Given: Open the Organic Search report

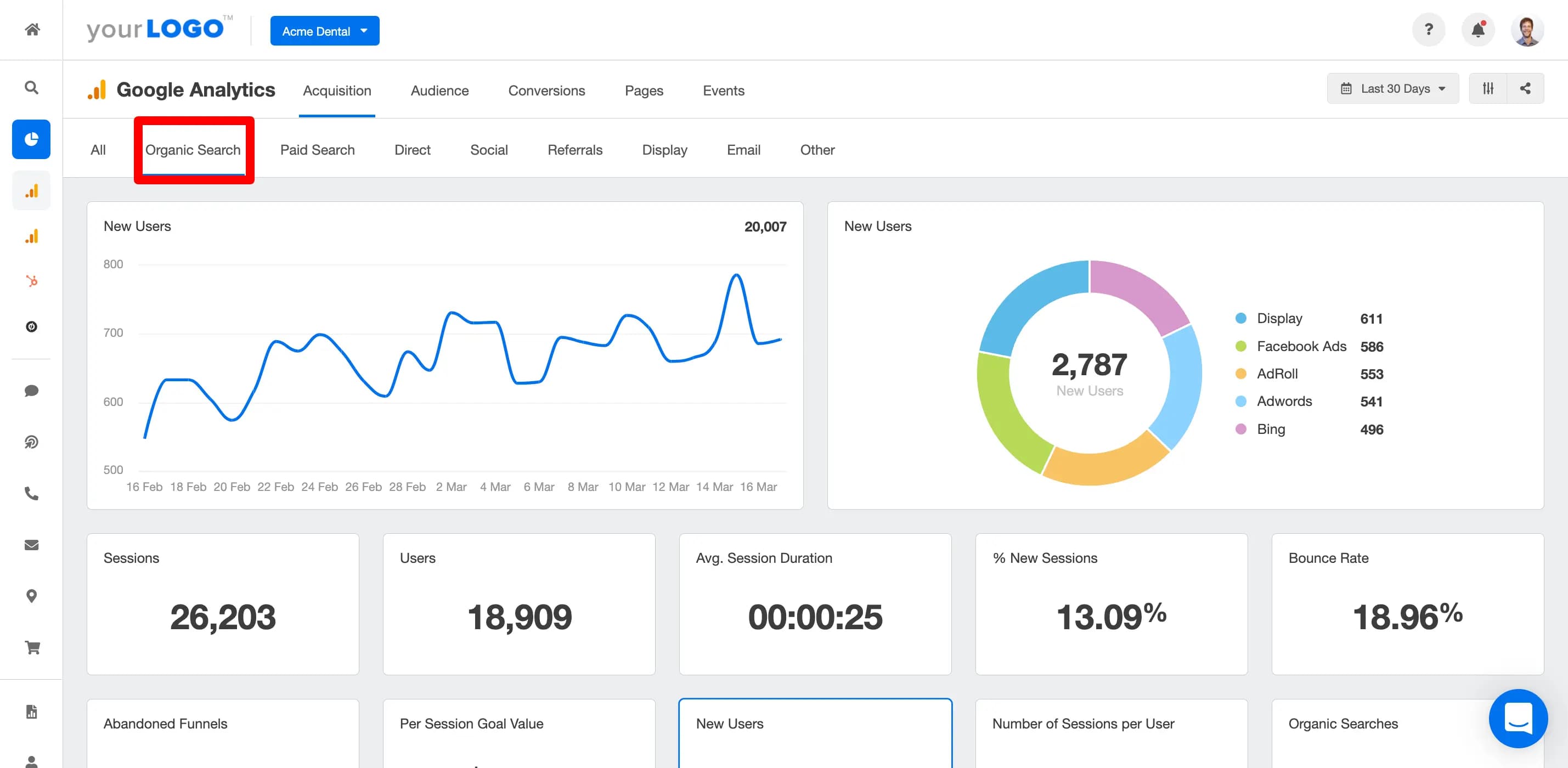Looking at the screenshot, I should point(193,150).
